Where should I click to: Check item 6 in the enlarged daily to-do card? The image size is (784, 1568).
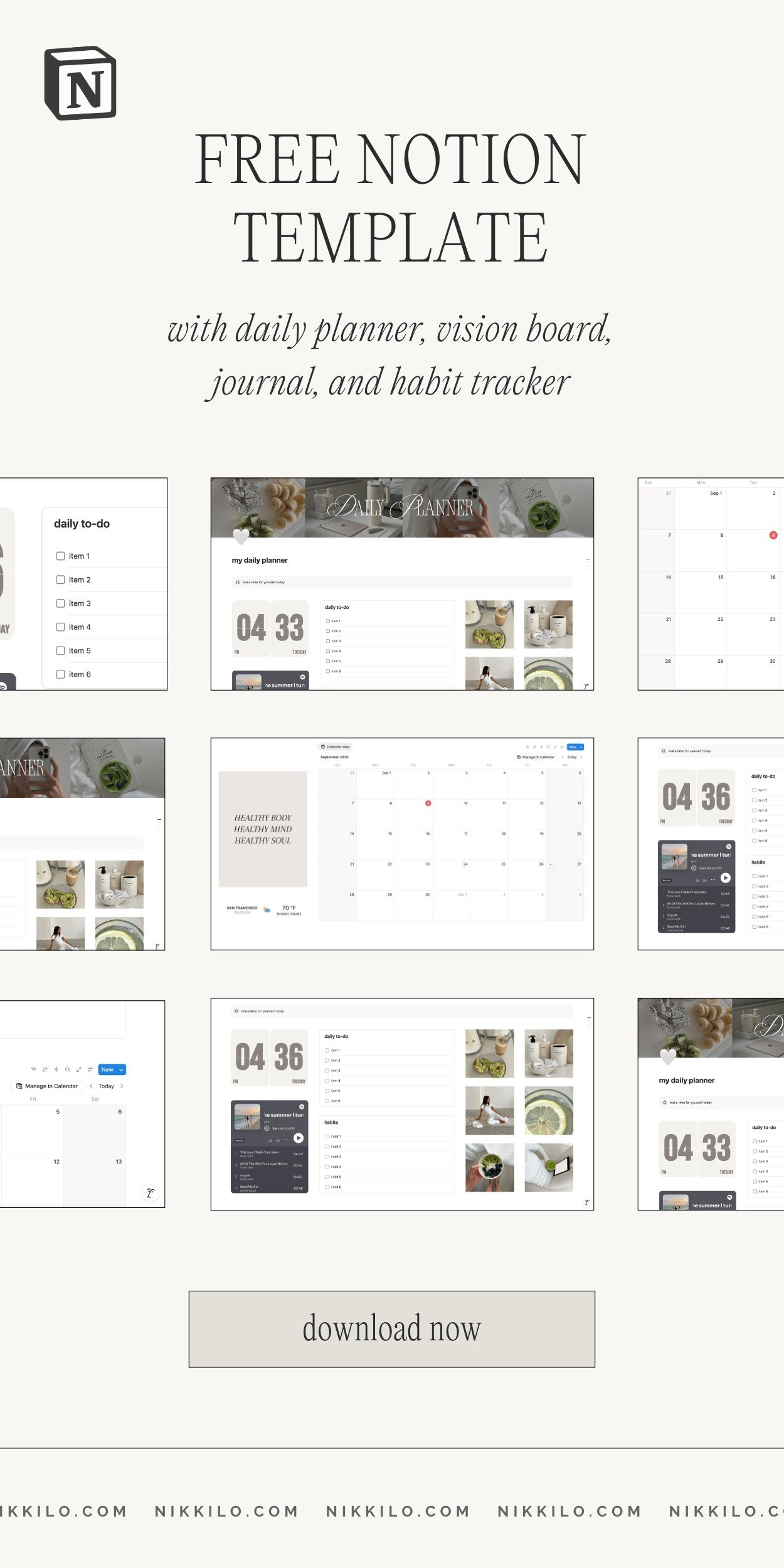60,674
